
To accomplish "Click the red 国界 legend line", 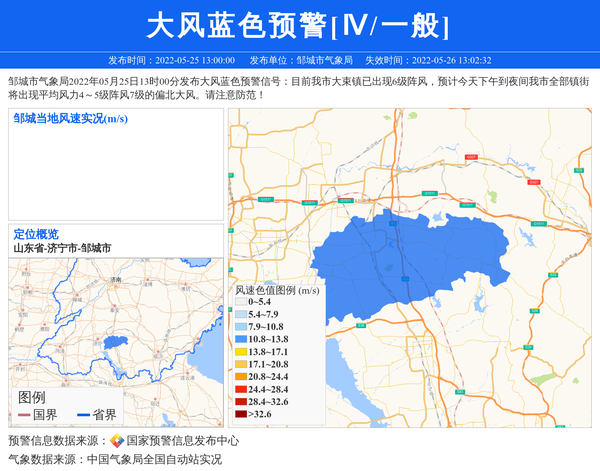I will pos(24,415).
